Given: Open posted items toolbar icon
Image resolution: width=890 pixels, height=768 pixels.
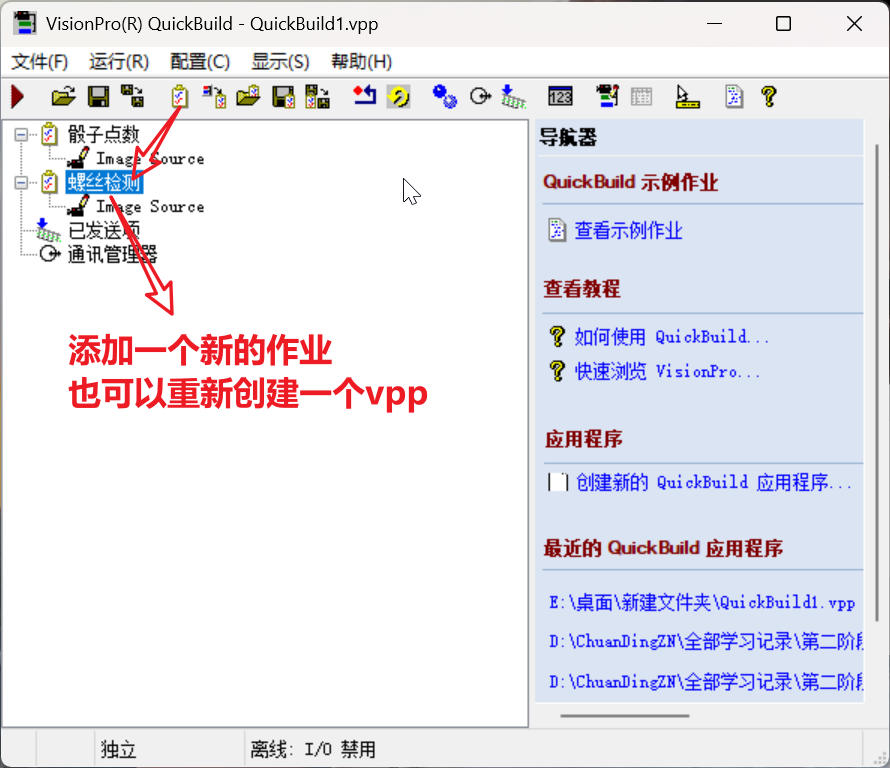Looking at the screenshot, I should pos(514,96).
